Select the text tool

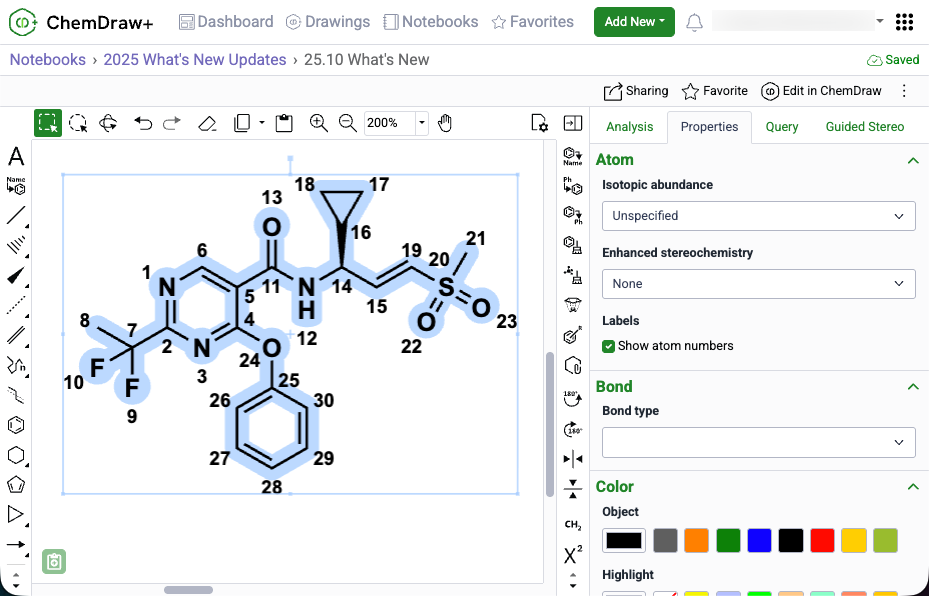[x=16, y=156]
